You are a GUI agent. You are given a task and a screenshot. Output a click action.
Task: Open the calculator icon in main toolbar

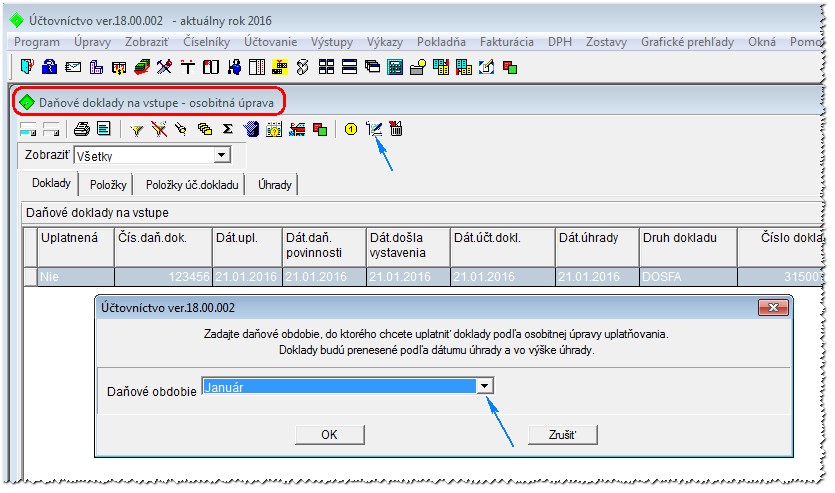pyautogui.click(x=395, y=67)
